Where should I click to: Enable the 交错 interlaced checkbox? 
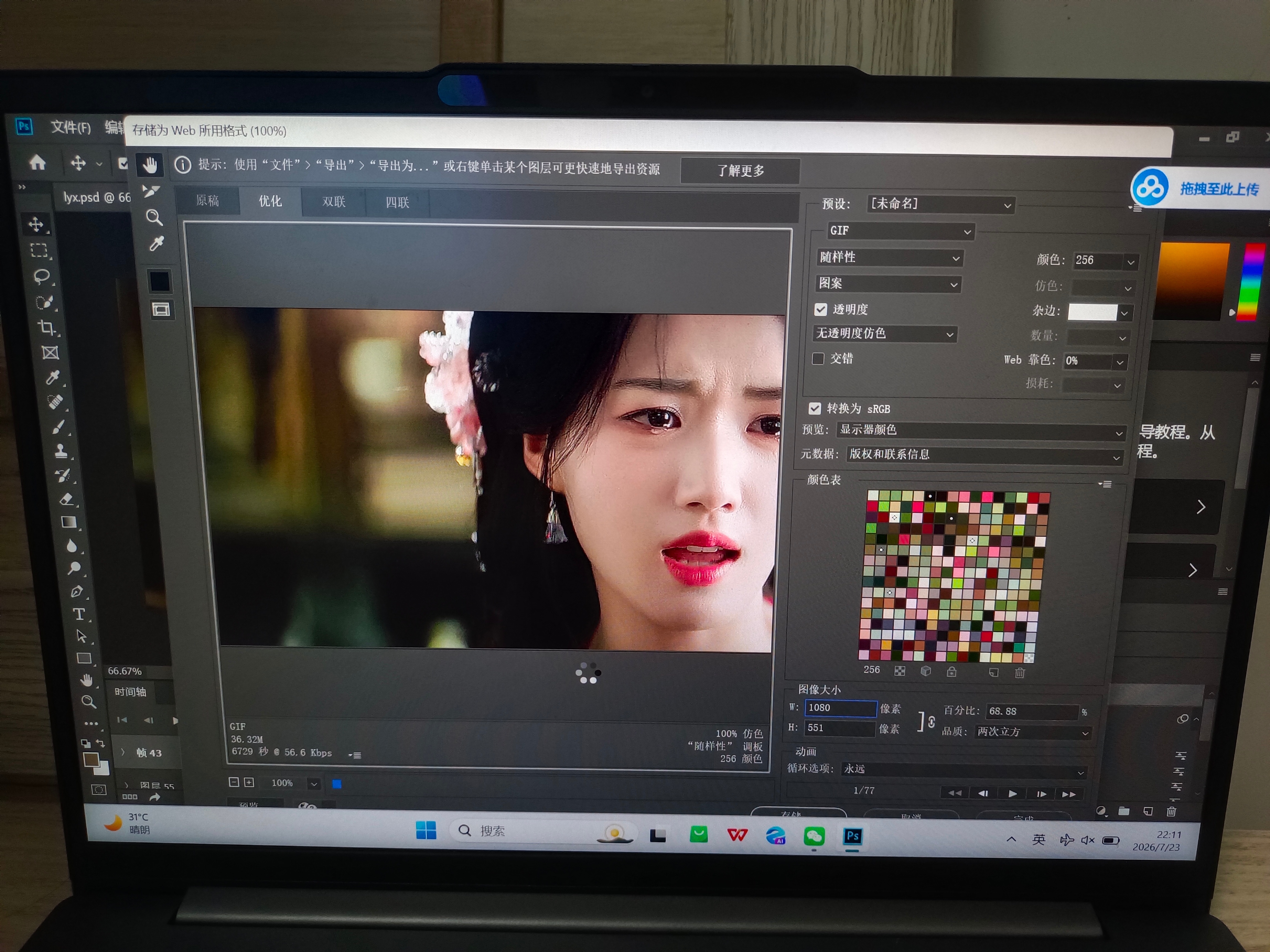[x=818, y=359]
